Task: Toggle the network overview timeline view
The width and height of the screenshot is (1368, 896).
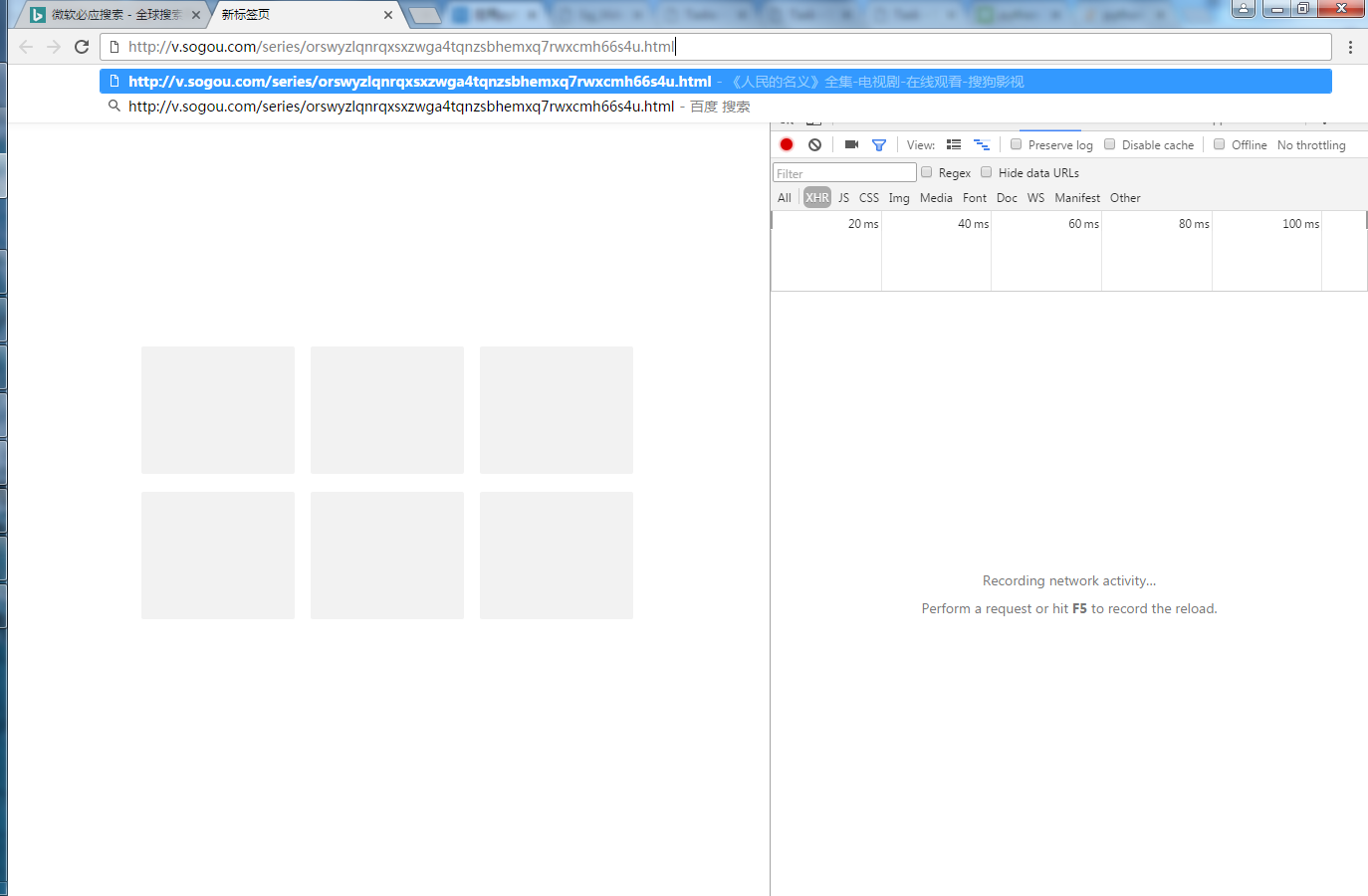Action: (x=982, y=144)
